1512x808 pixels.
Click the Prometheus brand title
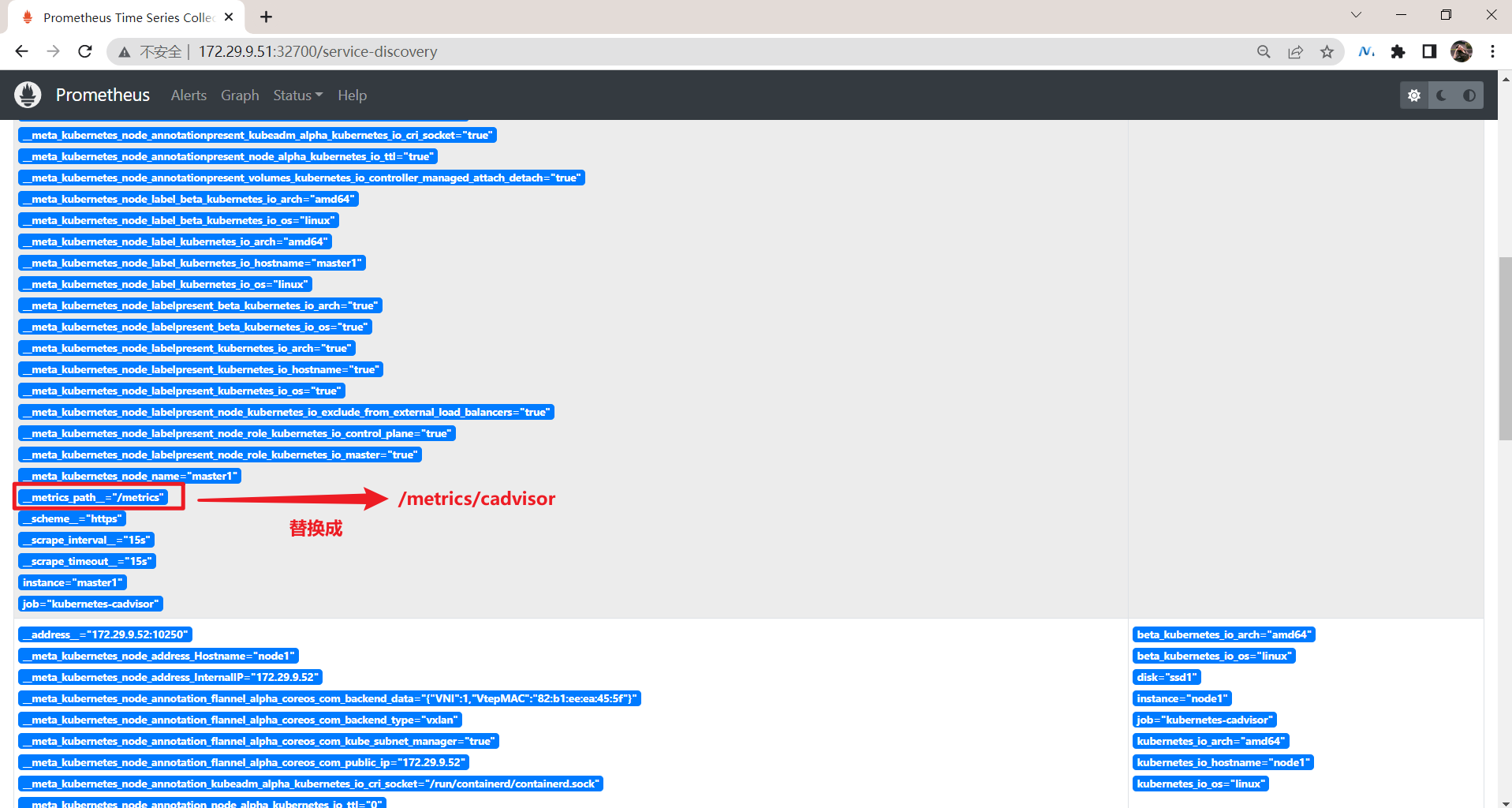103,95
